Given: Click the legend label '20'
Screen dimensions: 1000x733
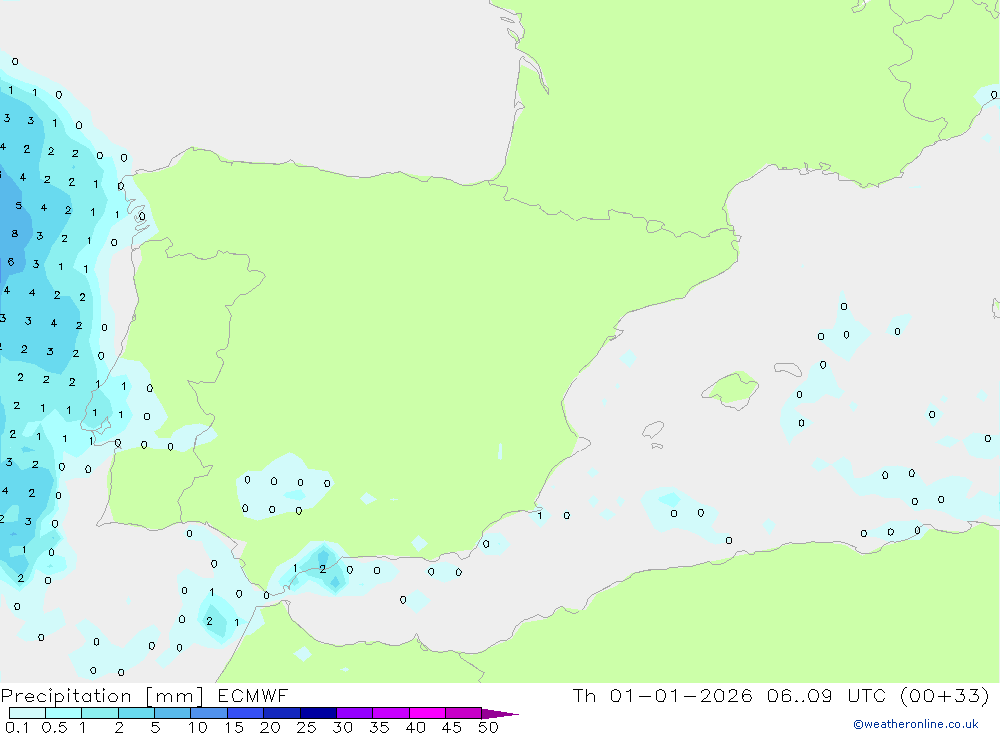Looking at the screenshot, I should 270,727.
